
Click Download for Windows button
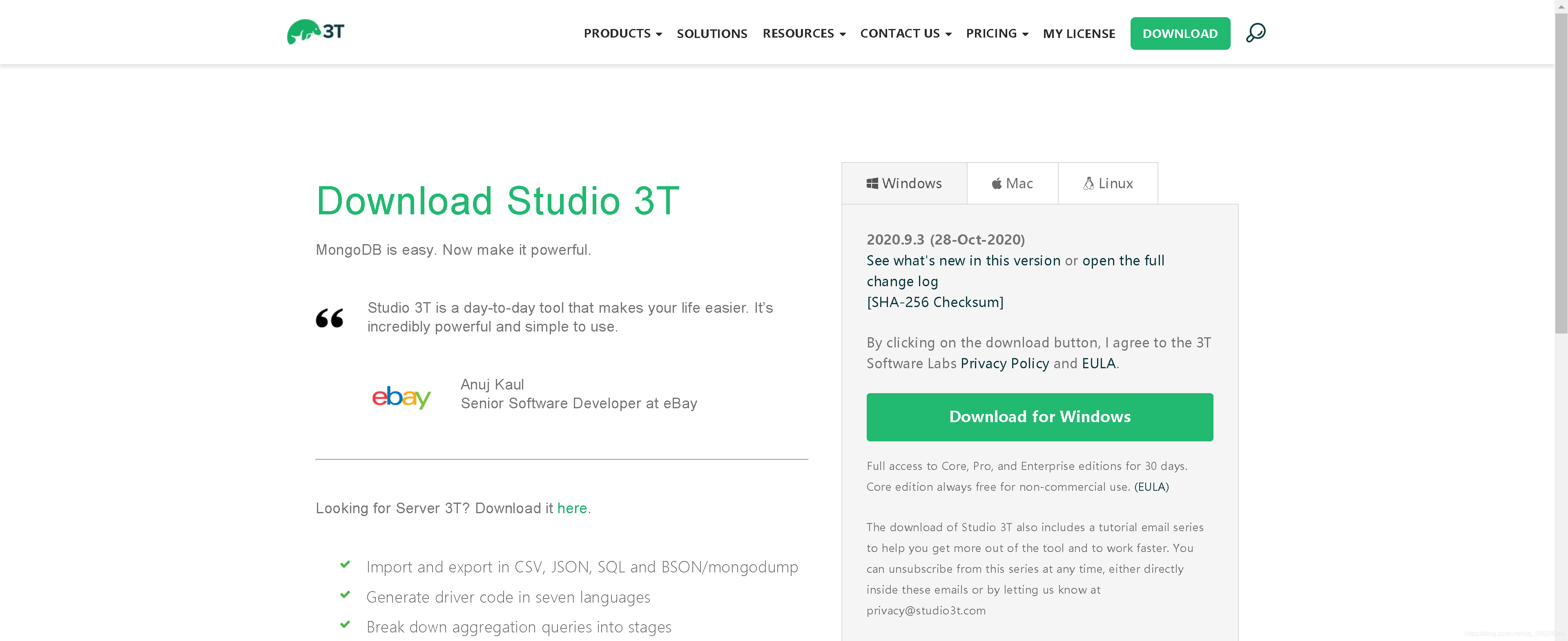pyautogui.click(x=1039, y=417)
